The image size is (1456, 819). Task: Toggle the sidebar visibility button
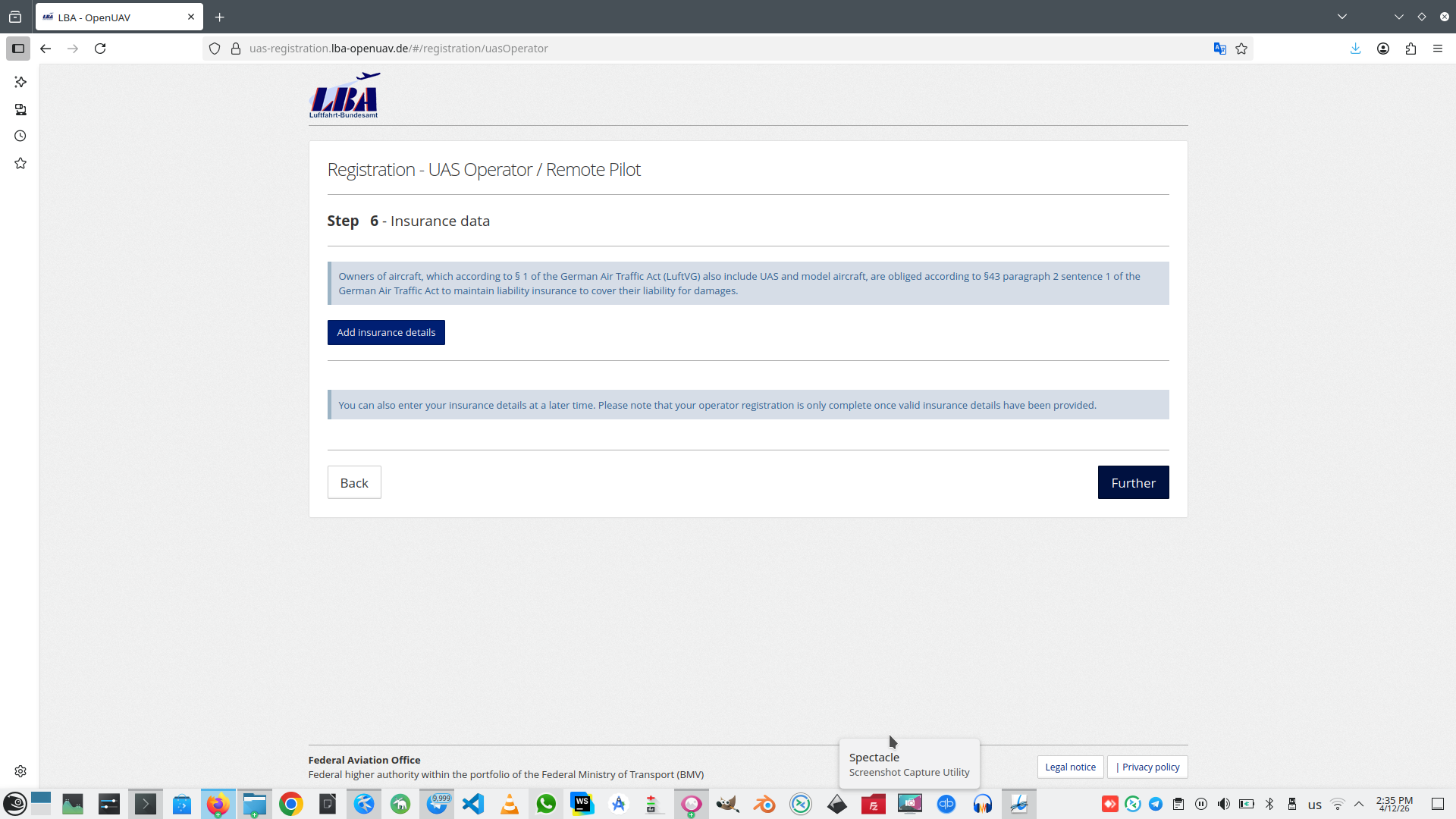click(18, 49)
